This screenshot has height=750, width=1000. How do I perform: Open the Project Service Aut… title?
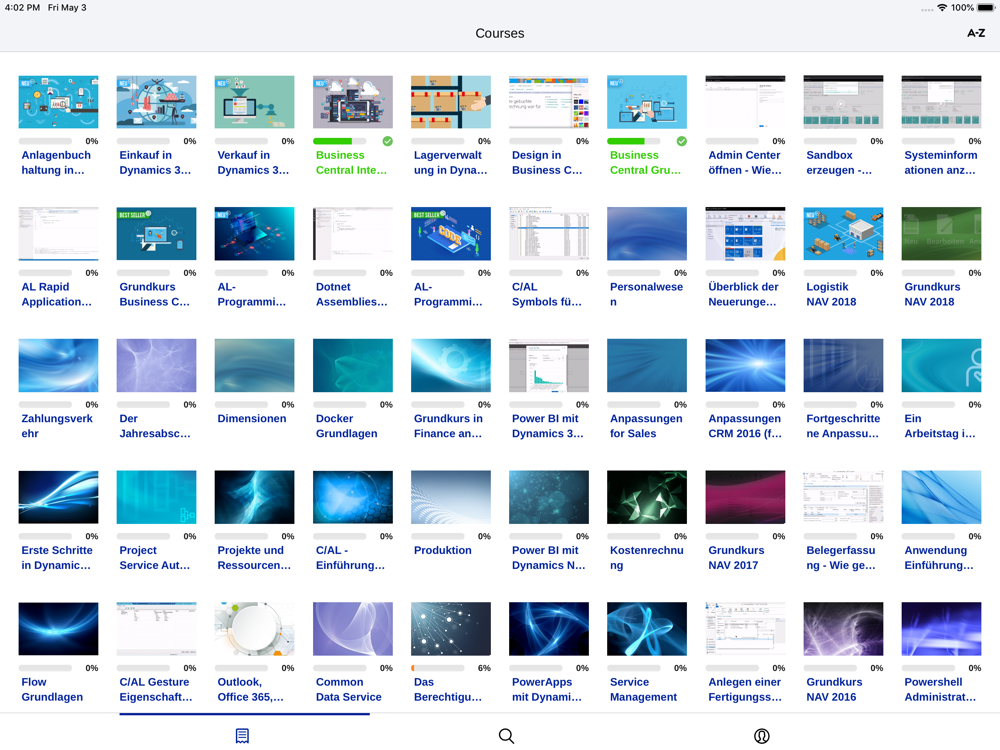click(x=154, y=557)
